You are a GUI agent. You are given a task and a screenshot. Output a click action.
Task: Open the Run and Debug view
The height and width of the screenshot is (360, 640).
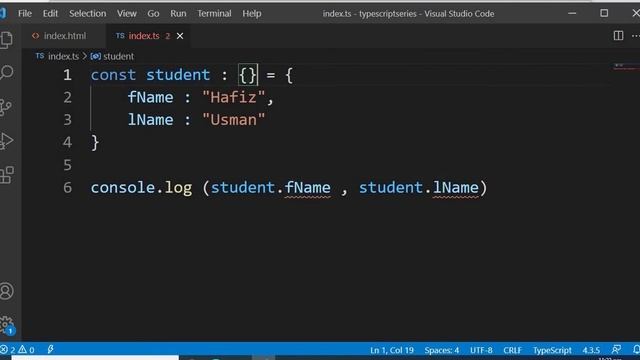click(6, 141)
